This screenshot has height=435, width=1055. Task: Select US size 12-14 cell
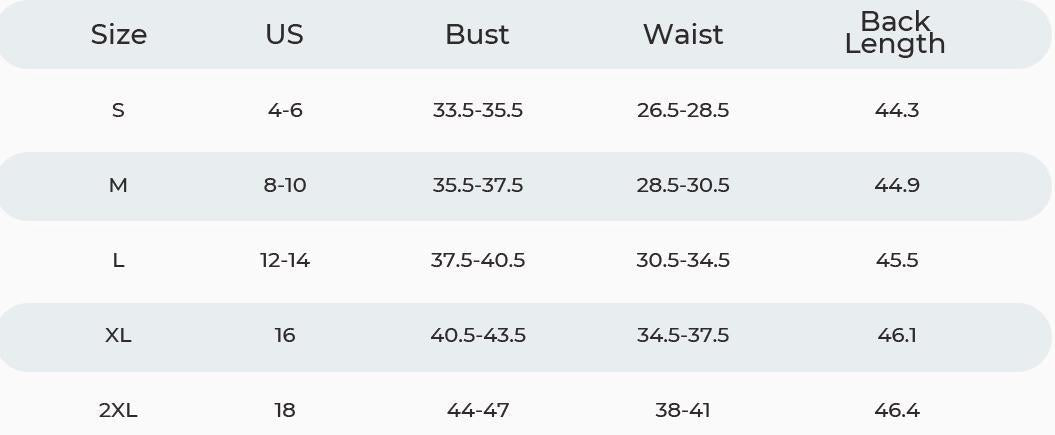(285, 260)
